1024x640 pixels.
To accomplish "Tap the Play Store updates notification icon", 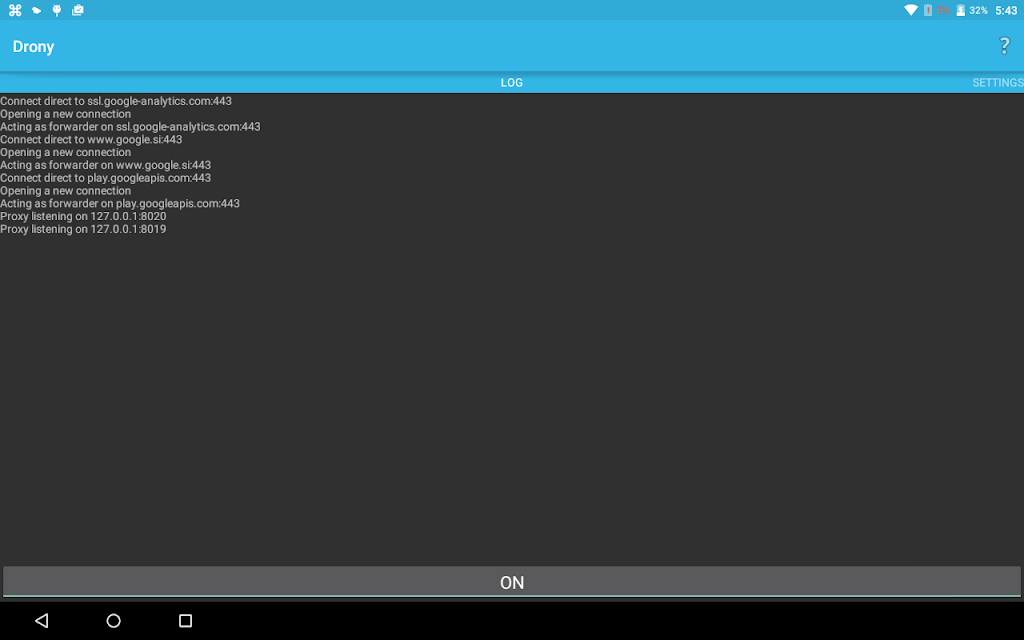I will pyautogui.click(x=78, y=10).
